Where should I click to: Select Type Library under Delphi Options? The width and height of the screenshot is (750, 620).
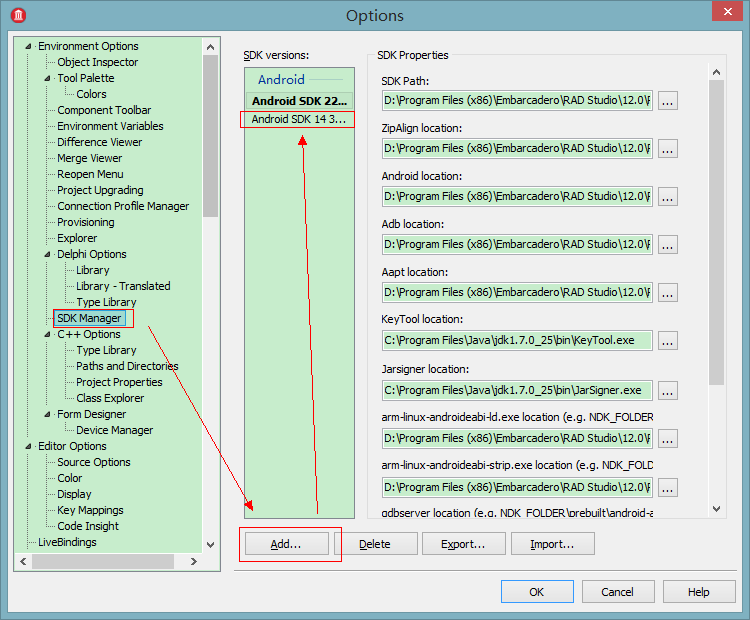click(106, 302)
